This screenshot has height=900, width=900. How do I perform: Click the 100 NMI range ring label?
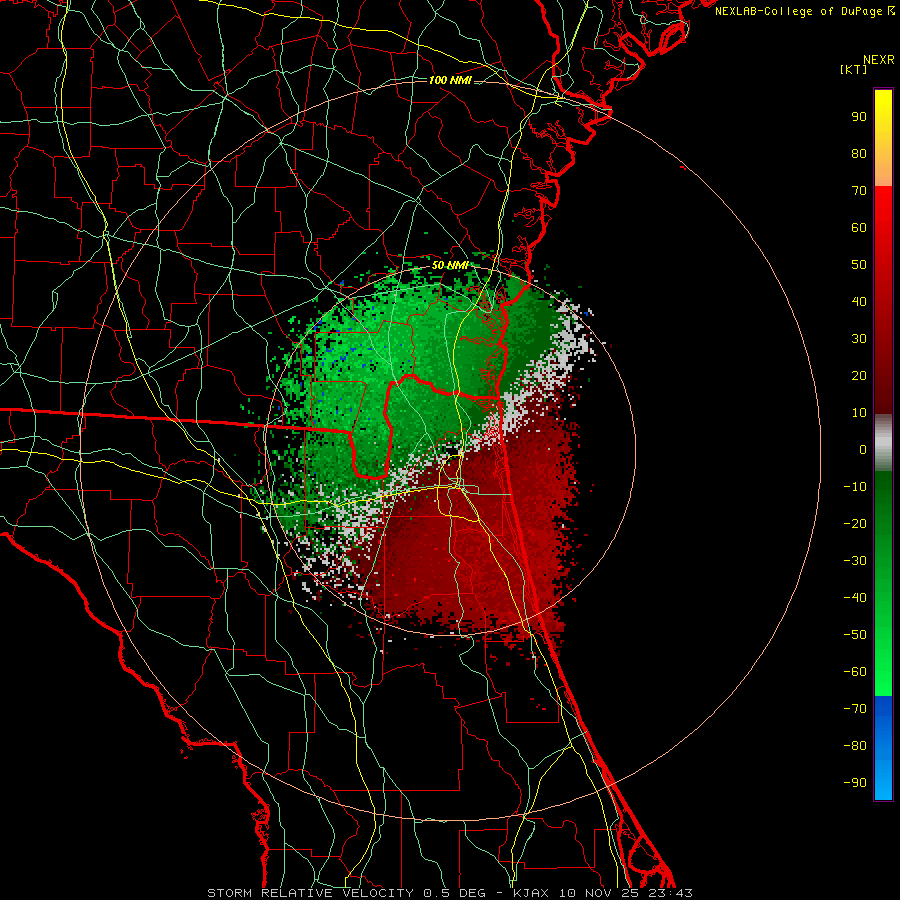point(449,80)
